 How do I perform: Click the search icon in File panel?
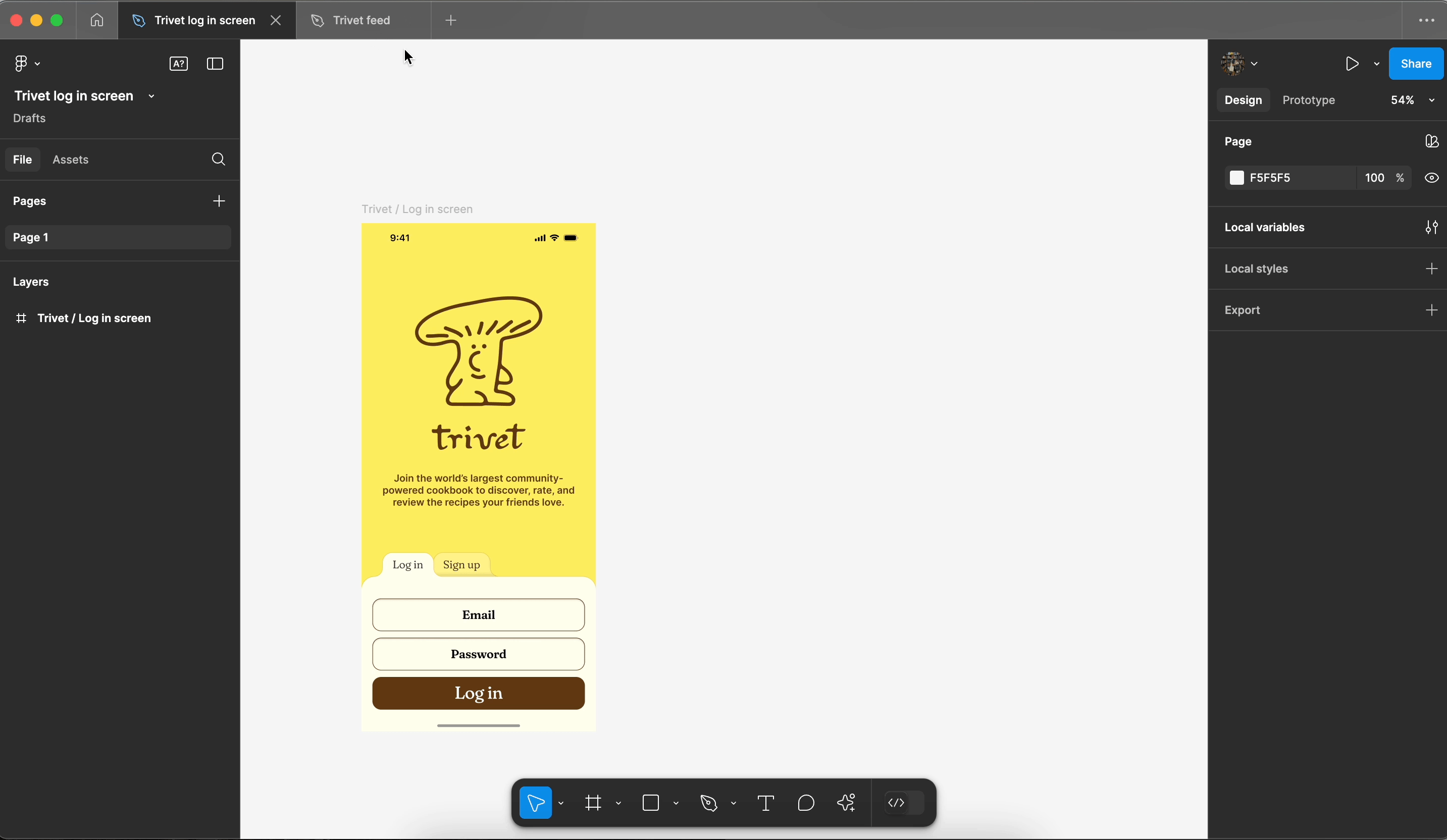[x=218, y=160]
